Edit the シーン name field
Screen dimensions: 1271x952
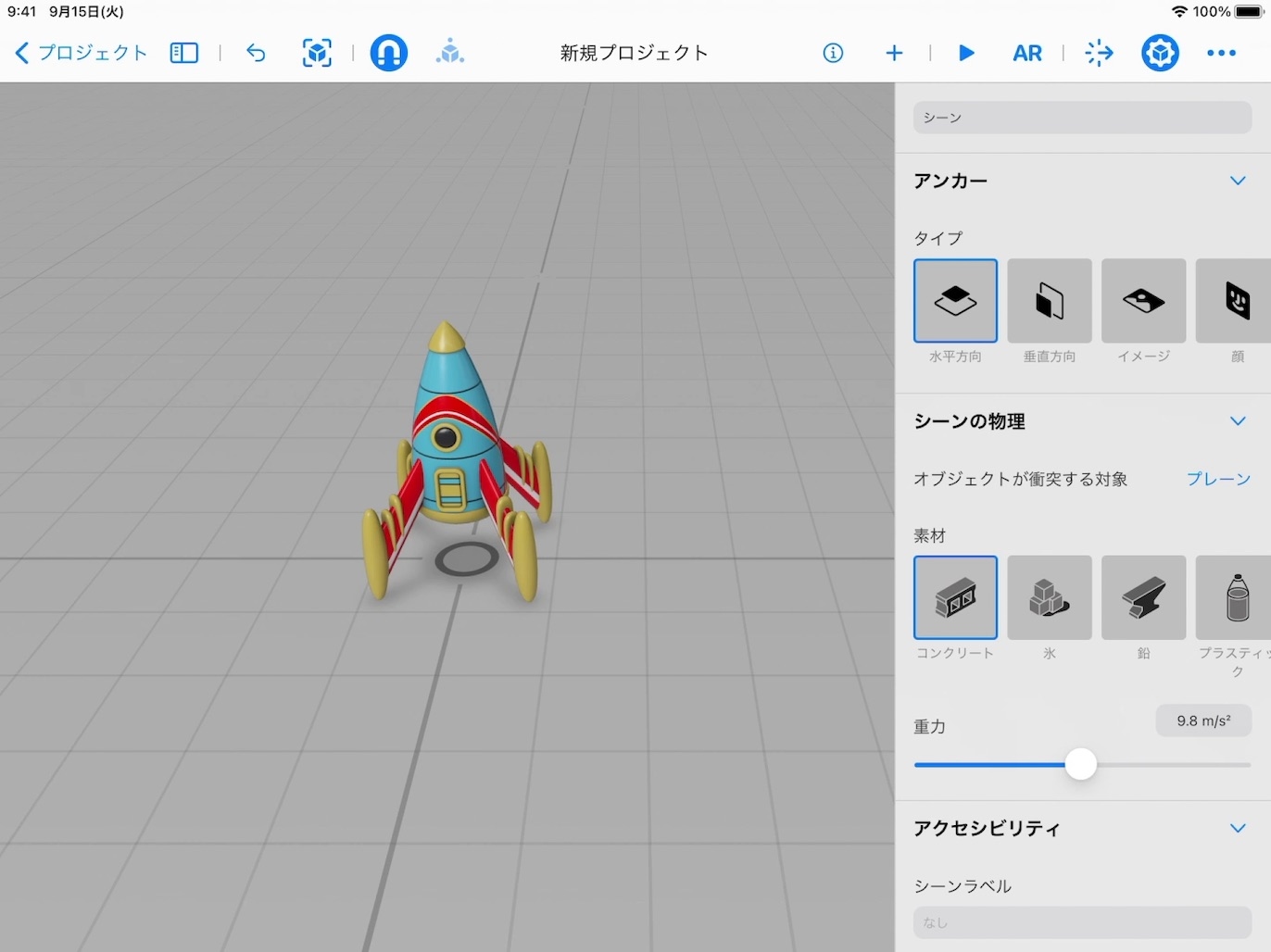tap(1082, 118)
